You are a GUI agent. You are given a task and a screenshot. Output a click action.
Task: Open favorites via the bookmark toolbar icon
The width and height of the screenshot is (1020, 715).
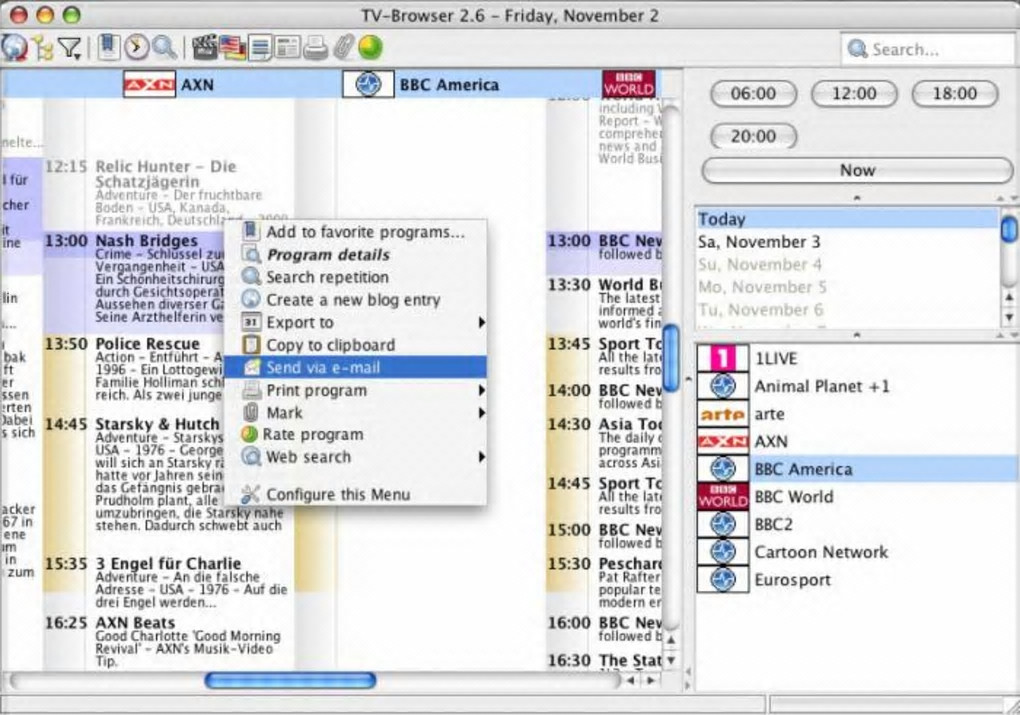pos(109,47)
